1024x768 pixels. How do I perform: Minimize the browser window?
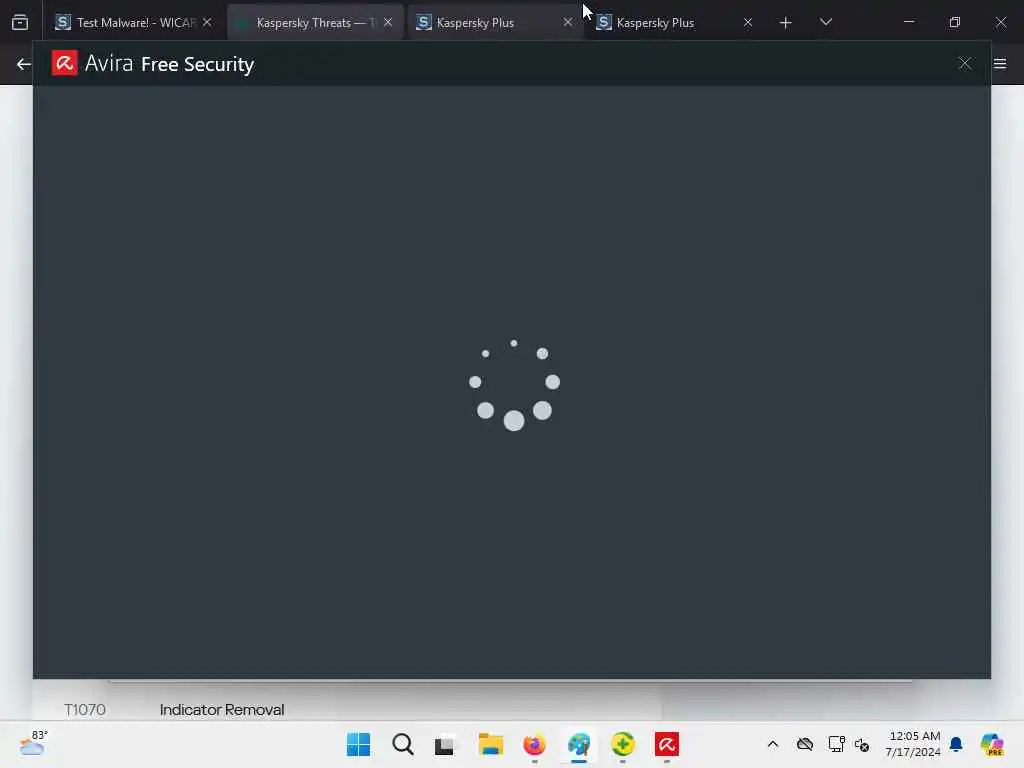[x=908, y=22]
